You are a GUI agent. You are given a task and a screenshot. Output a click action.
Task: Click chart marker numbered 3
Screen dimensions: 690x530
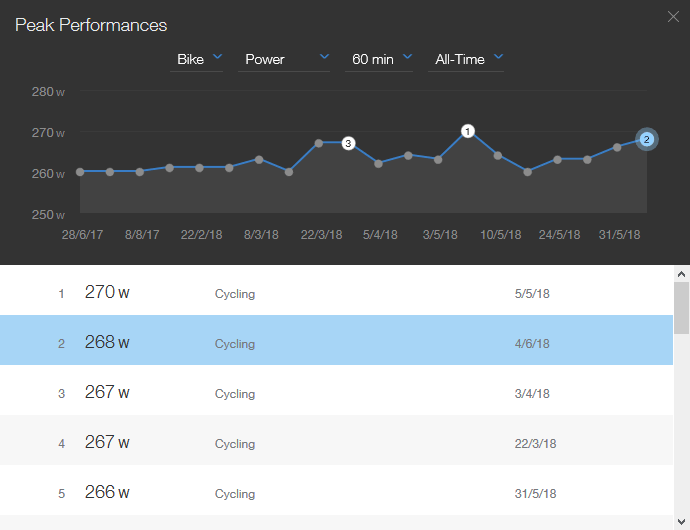pos(348,143)
